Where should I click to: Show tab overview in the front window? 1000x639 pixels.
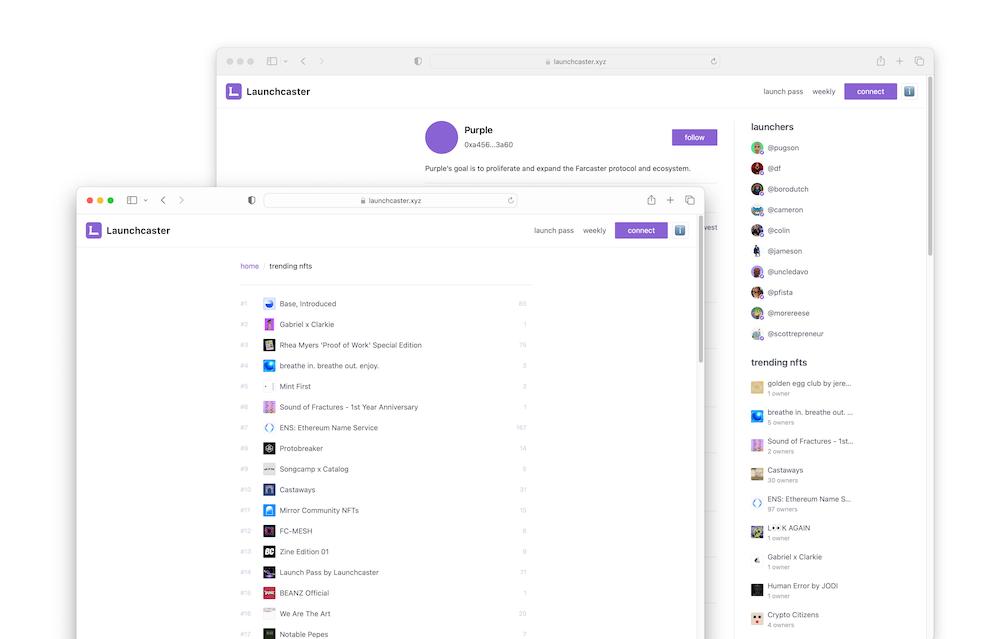pos(690,200)
